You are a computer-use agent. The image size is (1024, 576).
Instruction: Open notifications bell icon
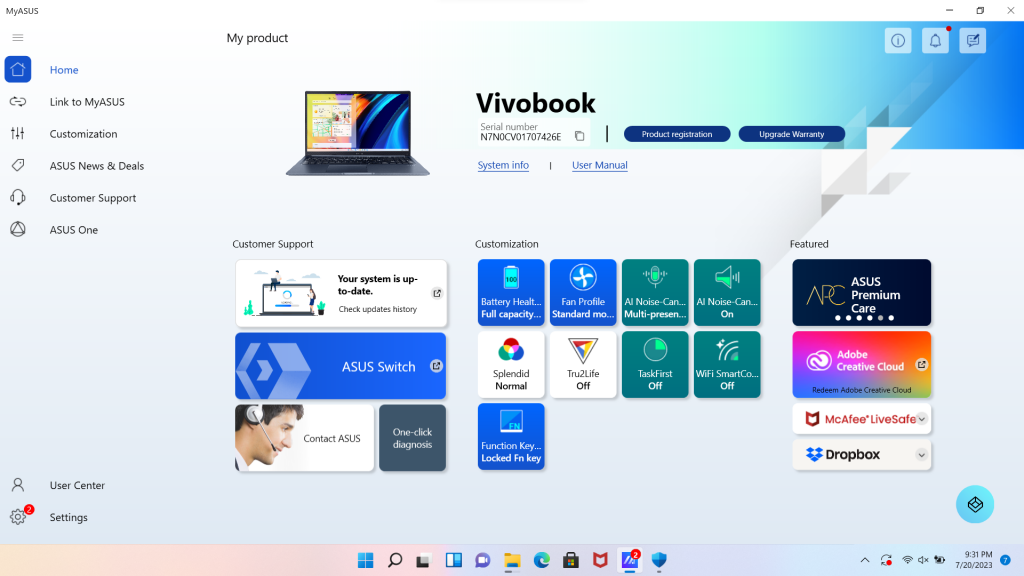tap(935, 40)
